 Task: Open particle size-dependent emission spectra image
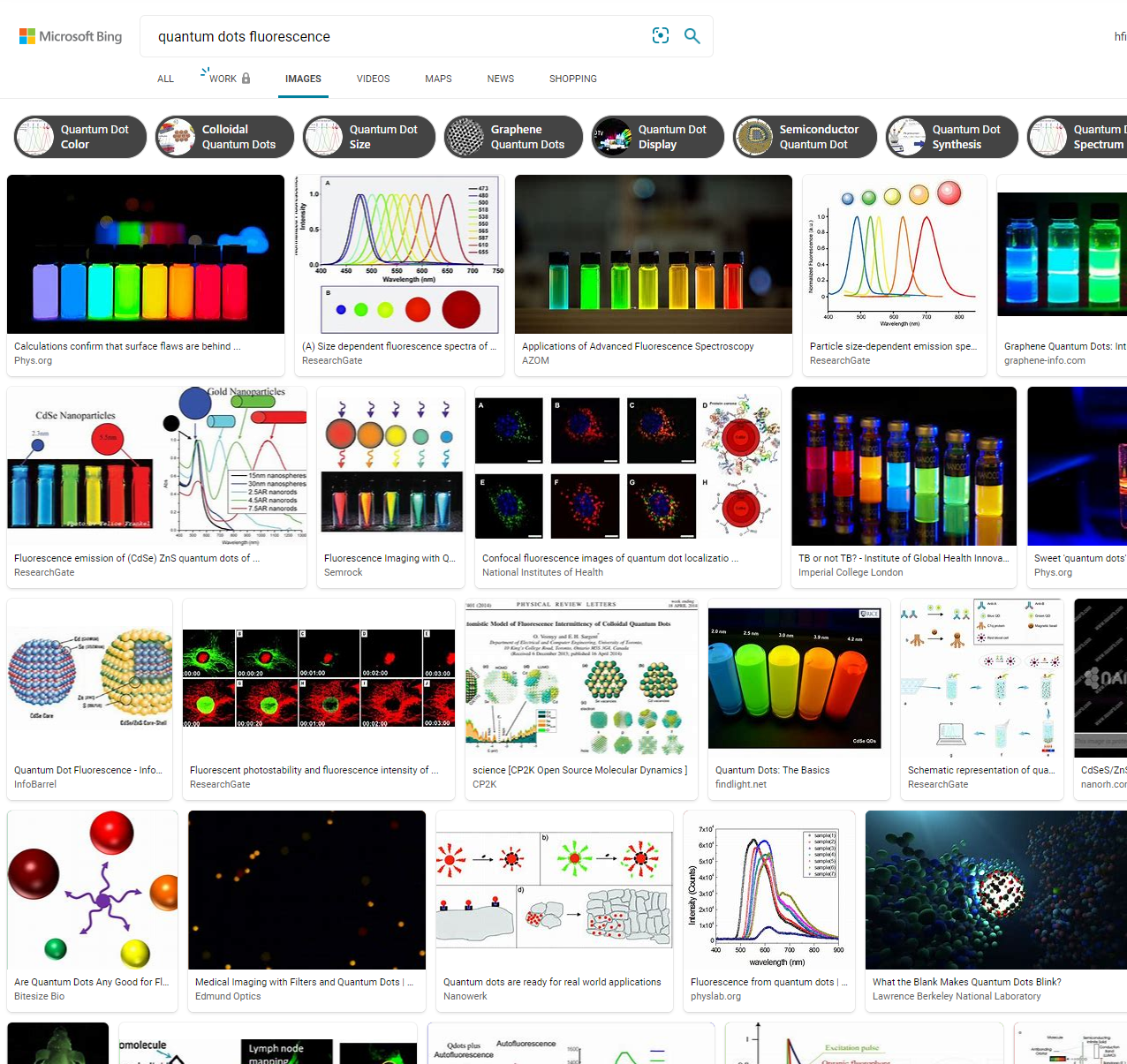pyautogui.click(x=895, y=254)
